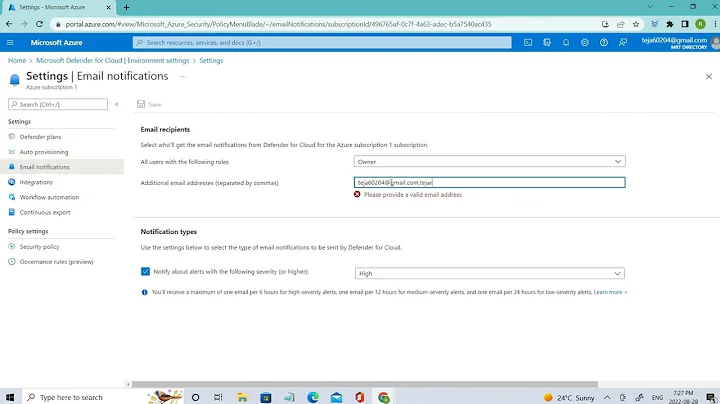Open the taskbar notification center icon

click(x=711, y=398)
